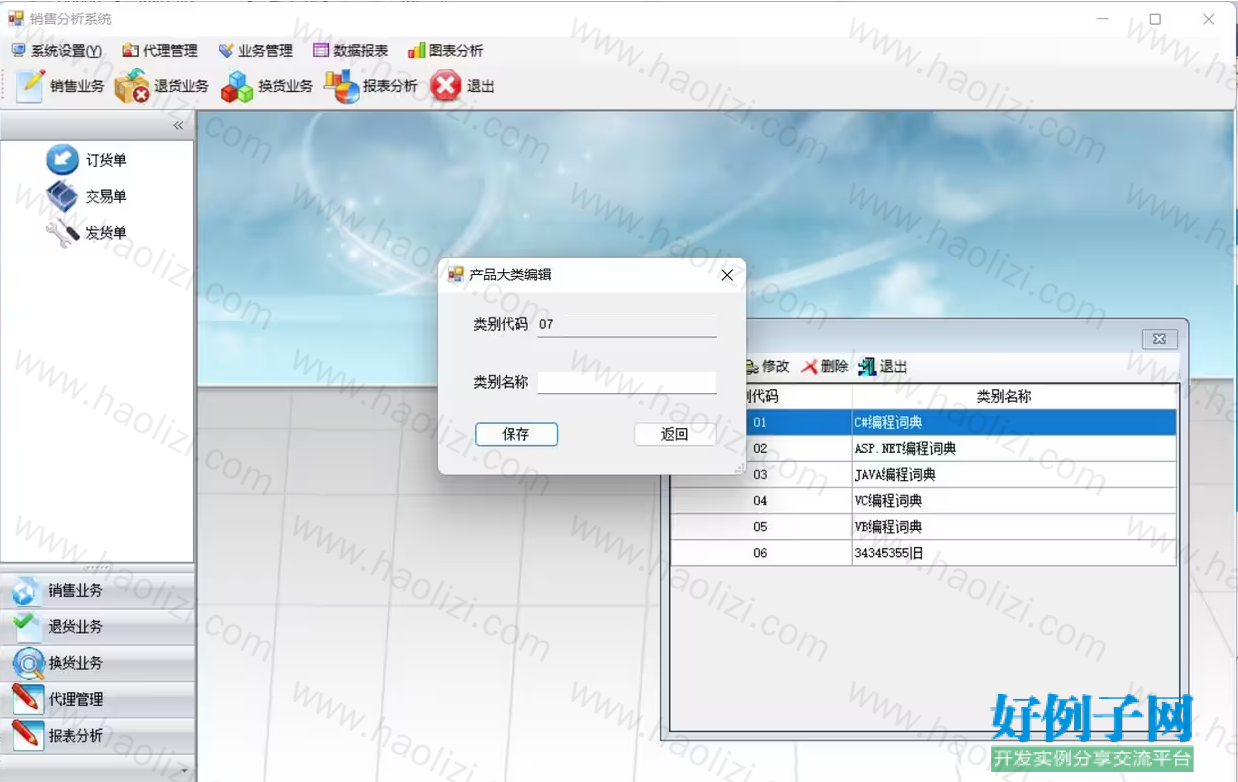The image size is (1238, 782).
Task: Select the code cell 02
Action: (761, 448)
